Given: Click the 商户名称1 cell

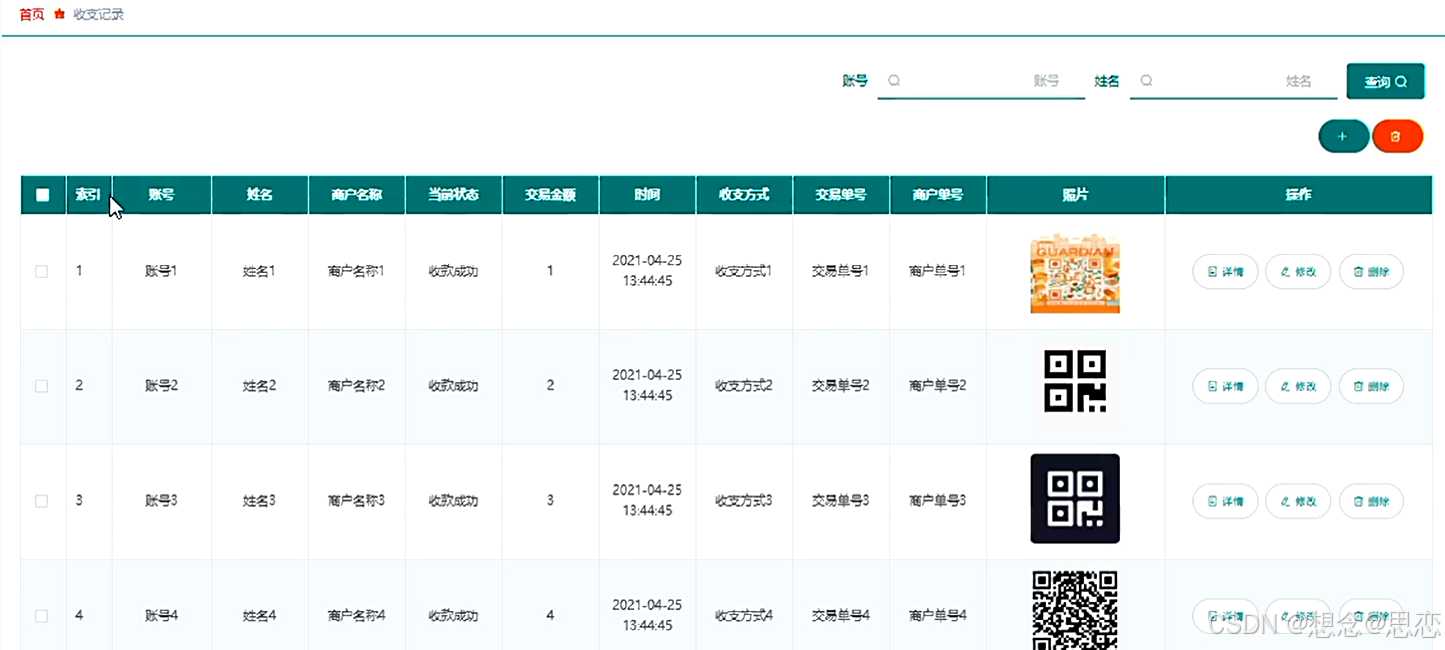Looking at the screenshot, I should pos(356,271).
